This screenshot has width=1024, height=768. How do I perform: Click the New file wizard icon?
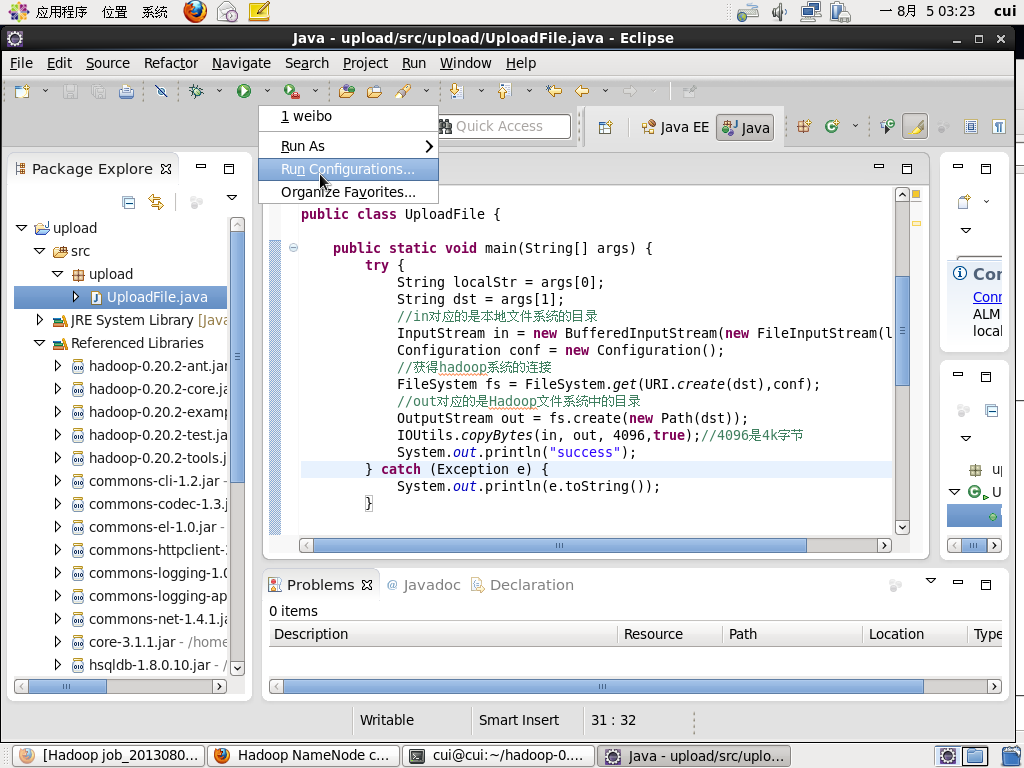click(23, 91)
